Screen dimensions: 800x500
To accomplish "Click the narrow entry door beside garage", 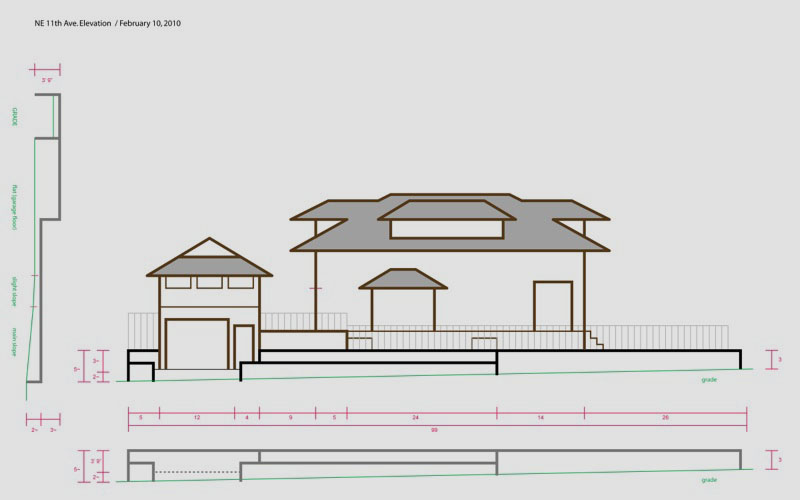I will [243, 346].
